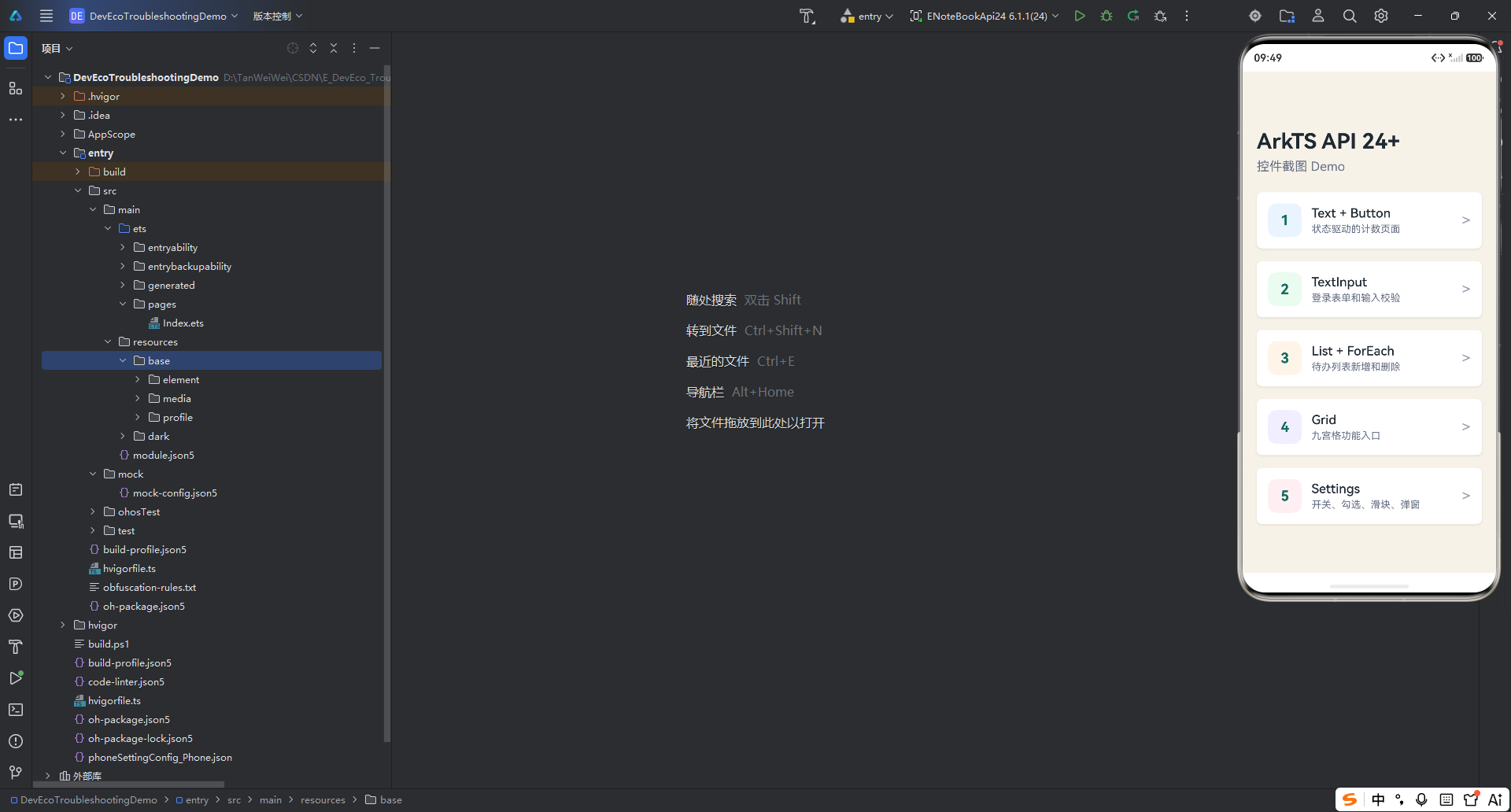Open the settings gear
This screenshot has height=812, width=1511.
coord(1381,16)
